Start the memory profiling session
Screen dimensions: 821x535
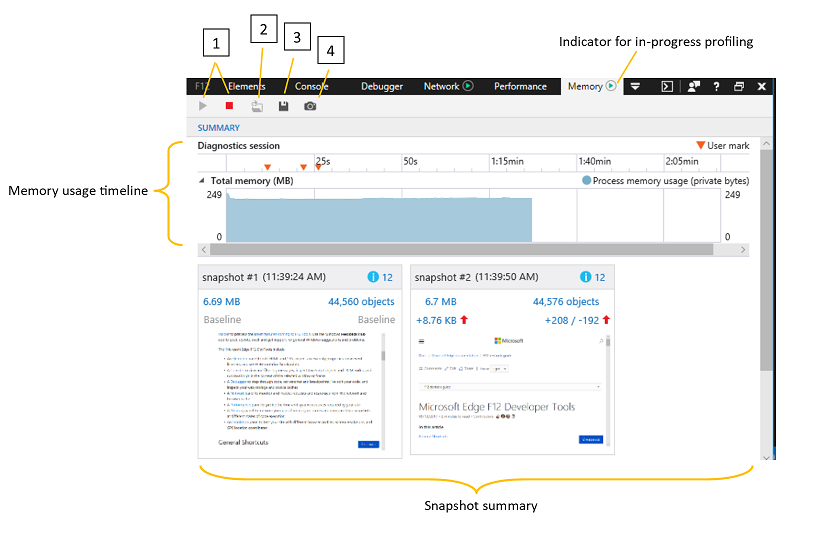(203, 106)
